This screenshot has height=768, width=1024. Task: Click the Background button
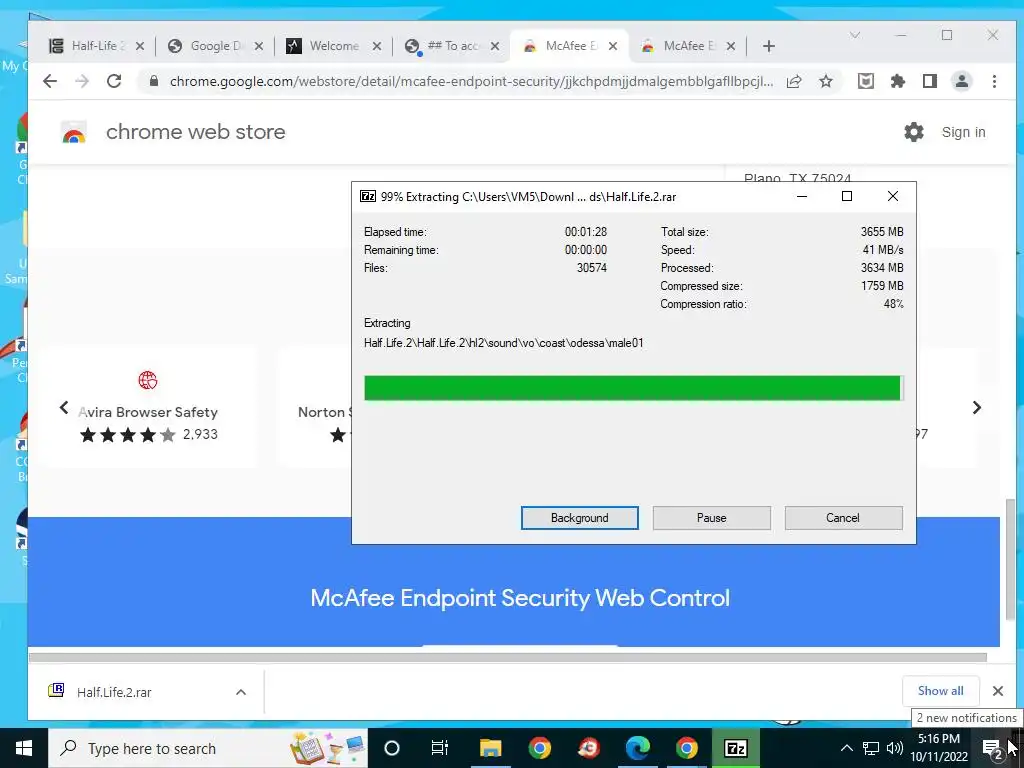pyautogui.click(x=580, y=518)
